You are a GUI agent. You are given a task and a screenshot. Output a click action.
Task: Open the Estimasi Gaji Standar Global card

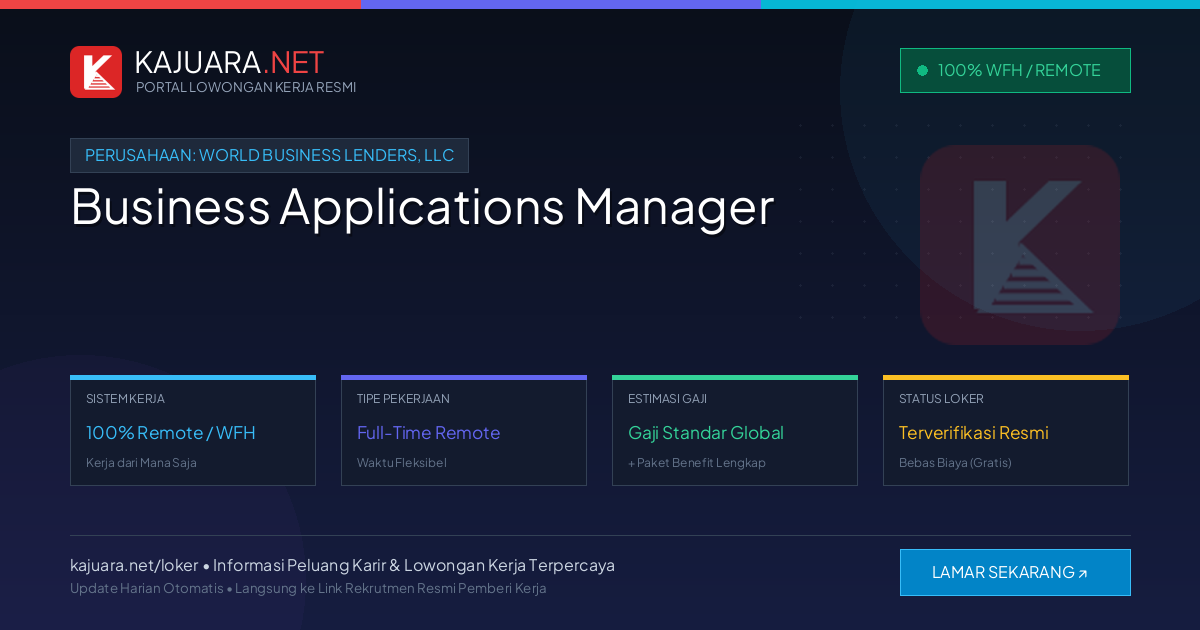735,431
